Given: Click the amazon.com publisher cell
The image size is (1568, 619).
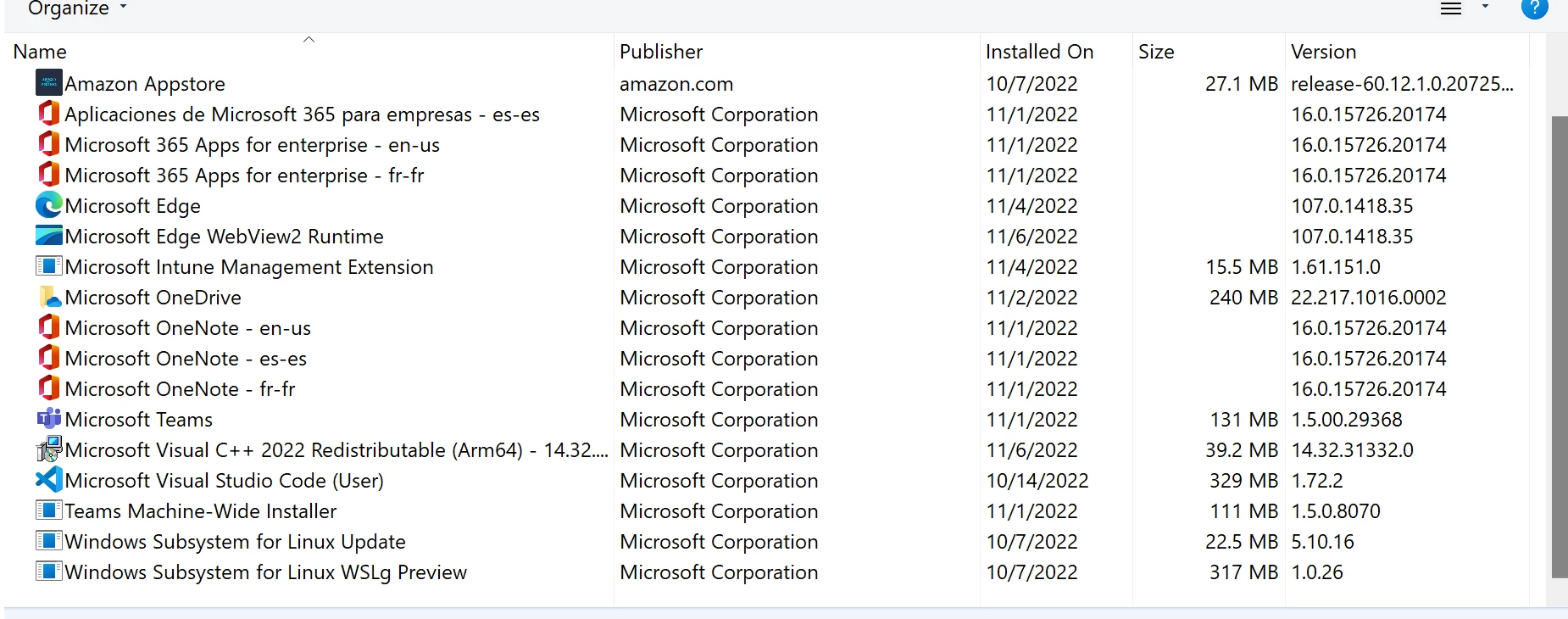Looking at the screenshot, I should click(x=676, y=84).
